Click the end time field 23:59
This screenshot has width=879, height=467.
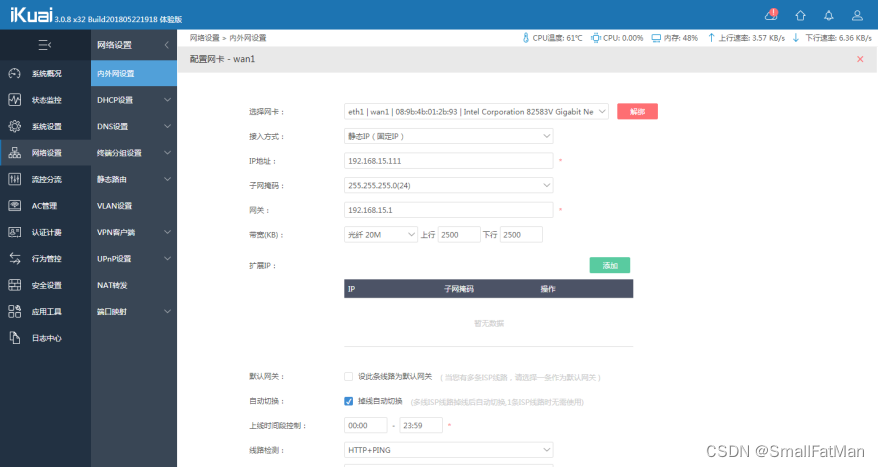[421, 426]
